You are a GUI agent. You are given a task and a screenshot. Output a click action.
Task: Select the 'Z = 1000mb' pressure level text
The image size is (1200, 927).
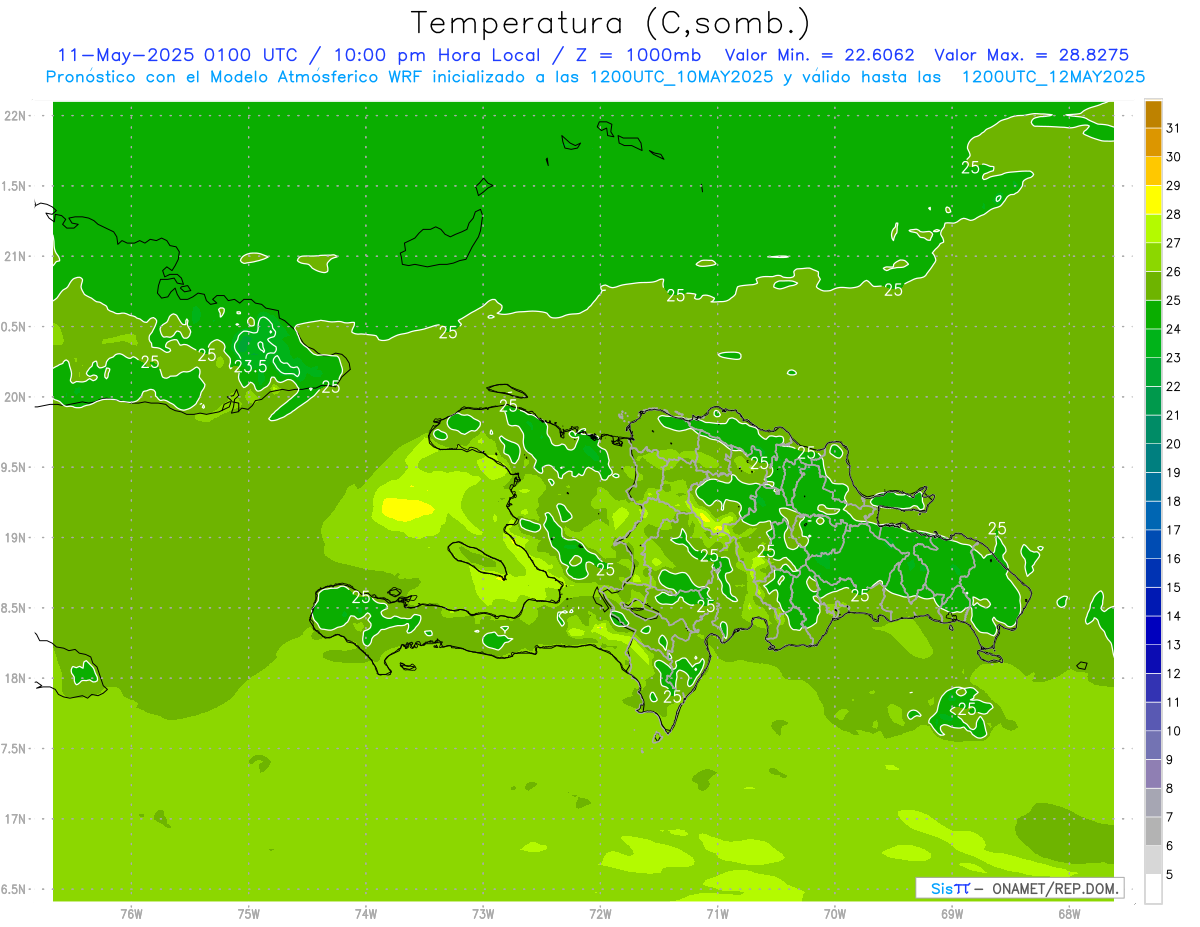(638, 55)
